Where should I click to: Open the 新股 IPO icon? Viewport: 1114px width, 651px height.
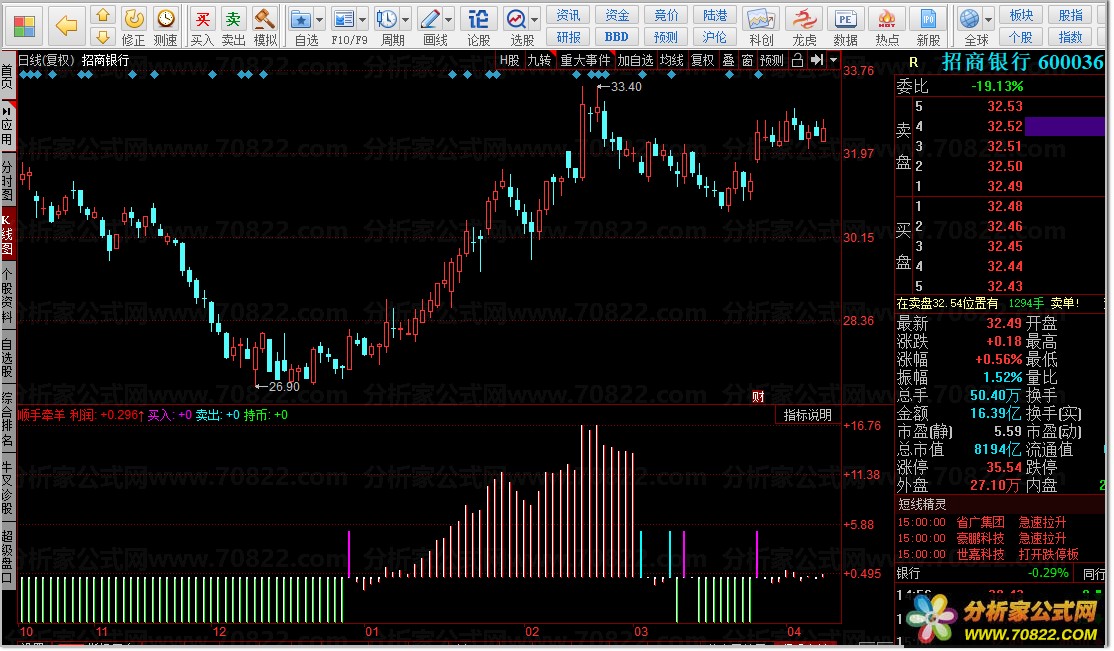[928, 19]
